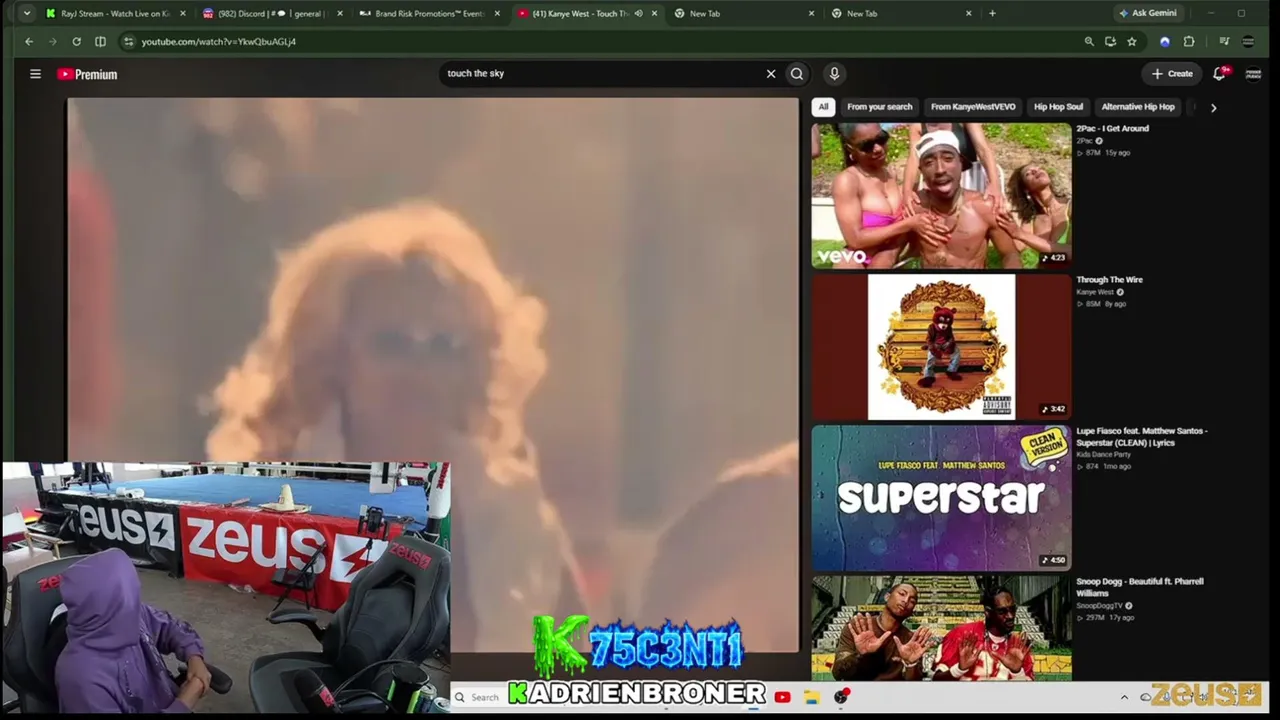This screenshot has height=720, width=1280.
Task: Close the Kanye West YouTube tab
Action: pos(654,14)
